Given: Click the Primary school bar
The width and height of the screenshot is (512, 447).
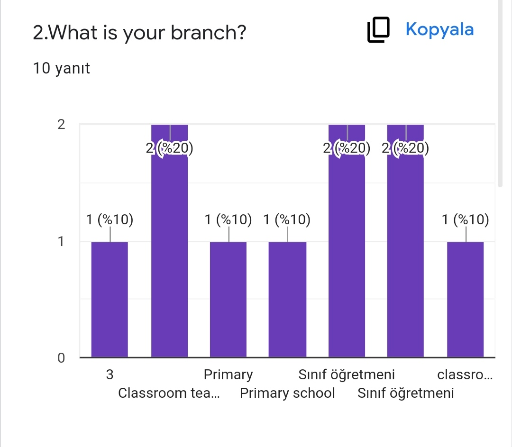Looking at the screenshot, I should pos(287,300).
